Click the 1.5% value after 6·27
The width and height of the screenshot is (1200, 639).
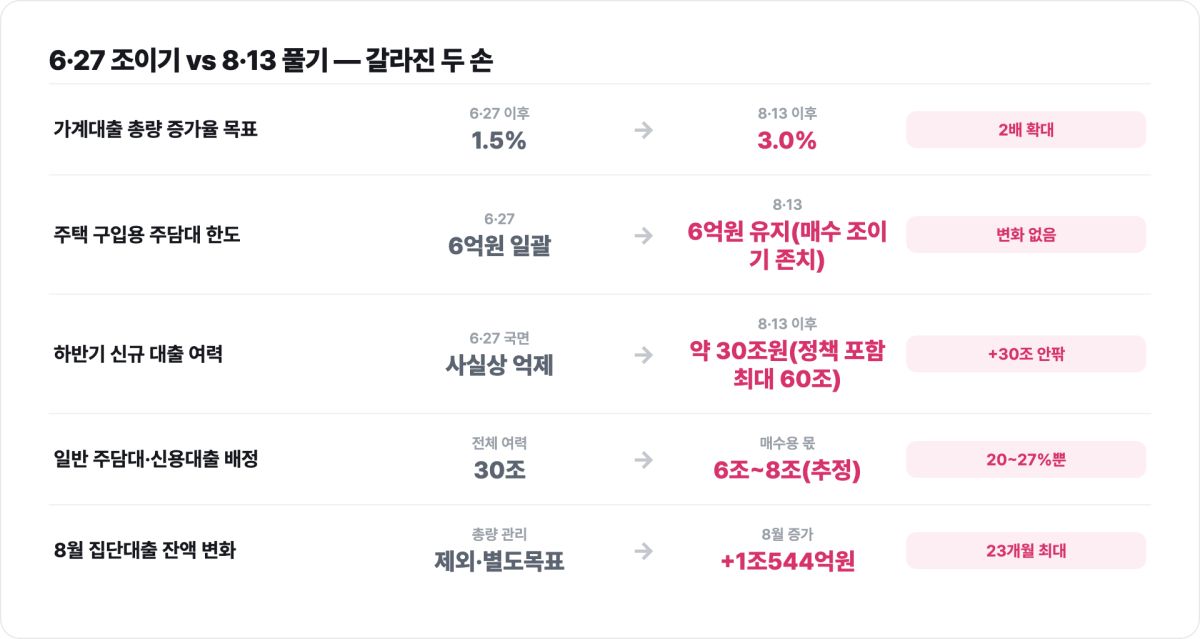[499, 141]
